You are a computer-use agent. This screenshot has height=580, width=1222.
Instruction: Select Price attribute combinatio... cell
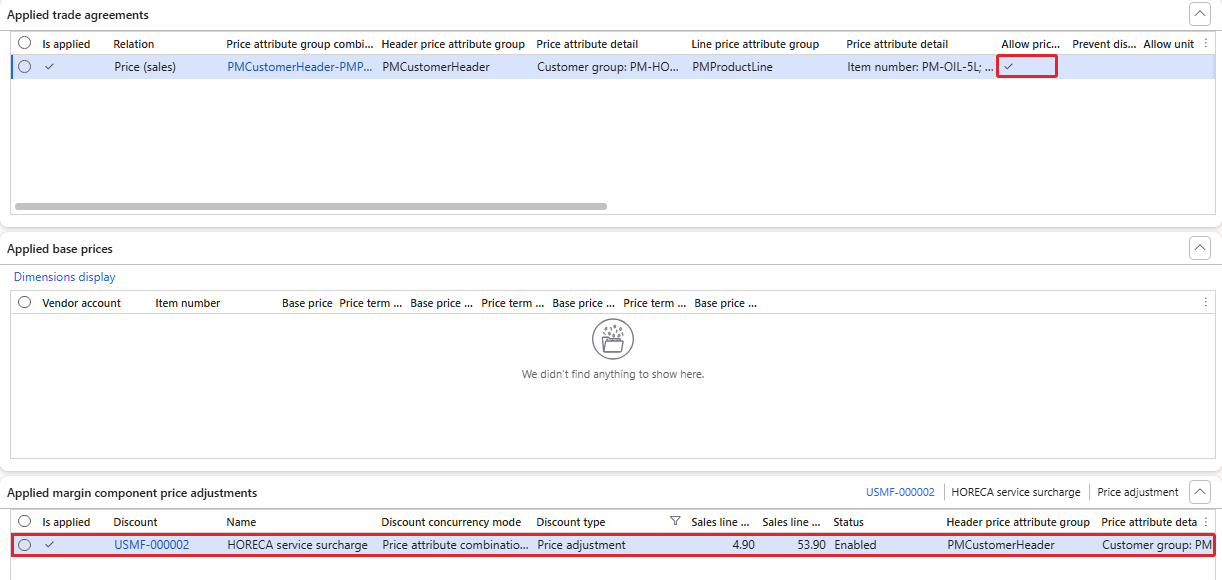(x=455, y=545)
